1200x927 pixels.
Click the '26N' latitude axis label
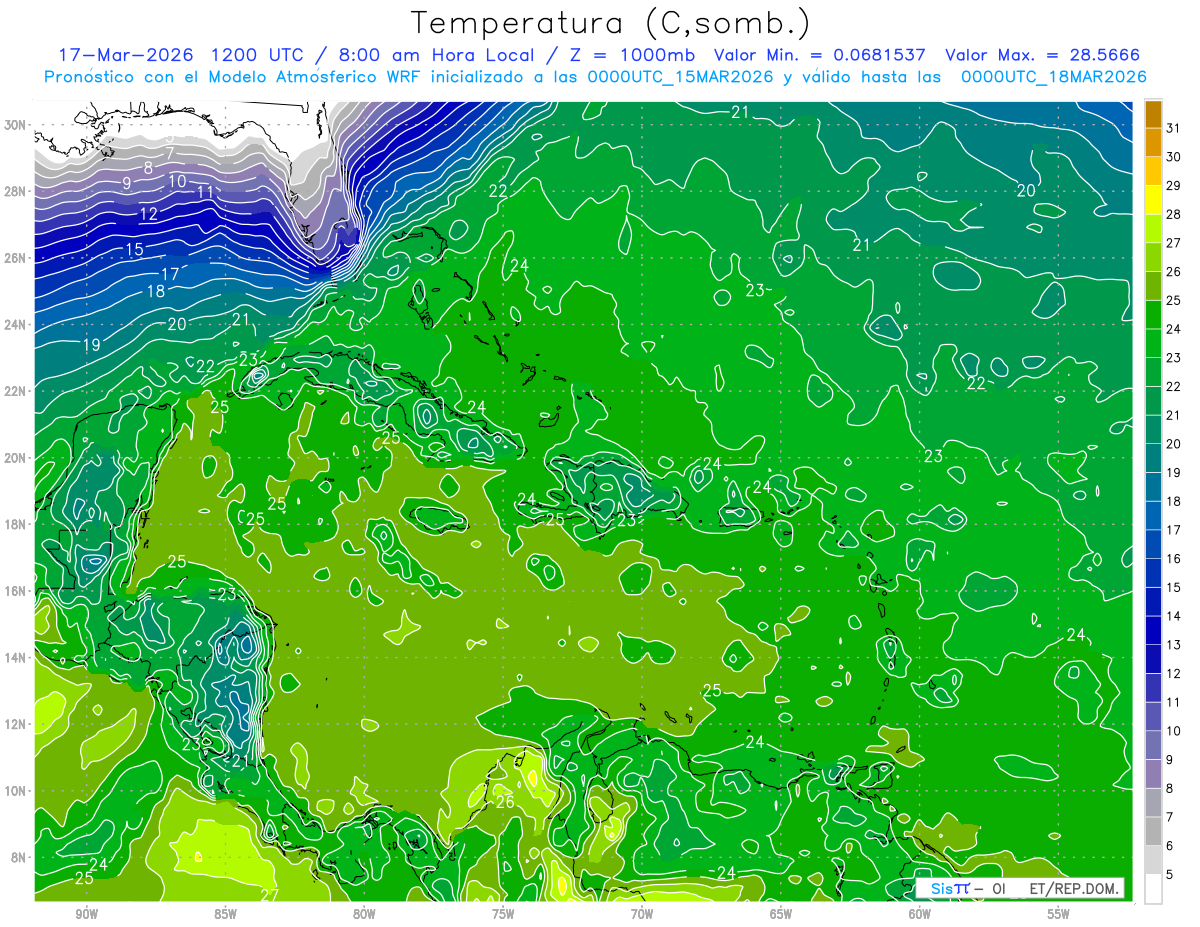[x=16, y=258]
